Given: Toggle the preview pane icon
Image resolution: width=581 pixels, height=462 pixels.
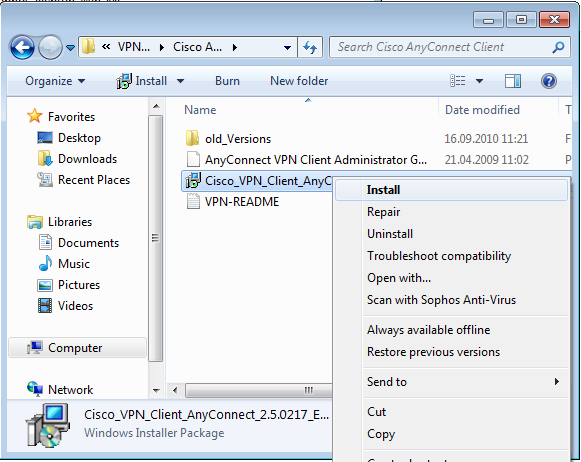Looking at the screenshot, I should (513, 81).
